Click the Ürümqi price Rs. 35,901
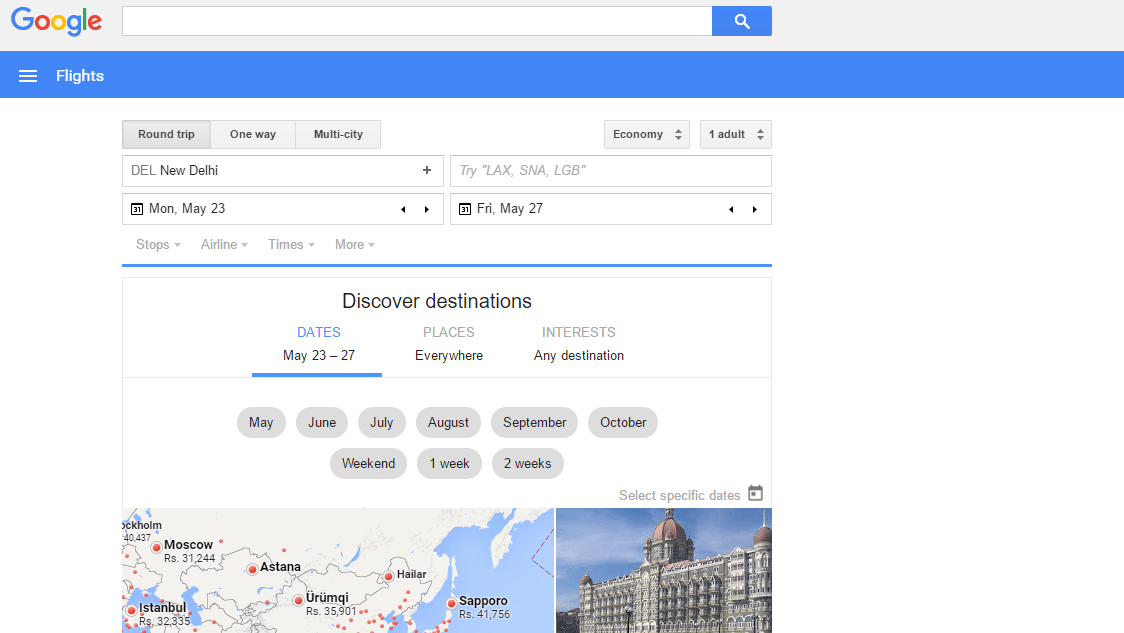The width and height of the screenshot is (1124, 633). click(330, 611)
